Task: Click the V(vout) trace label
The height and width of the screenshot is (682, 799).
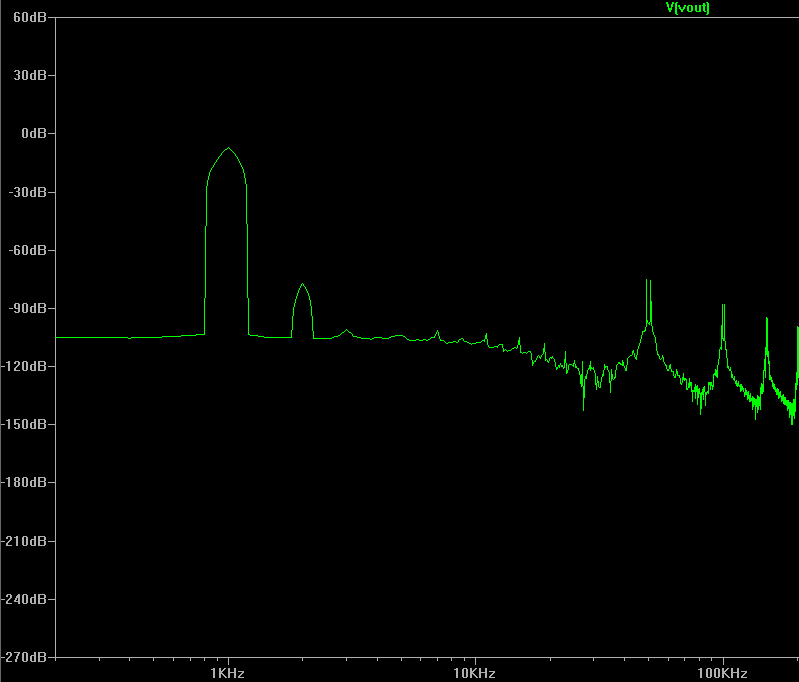Action: [688, 8]
